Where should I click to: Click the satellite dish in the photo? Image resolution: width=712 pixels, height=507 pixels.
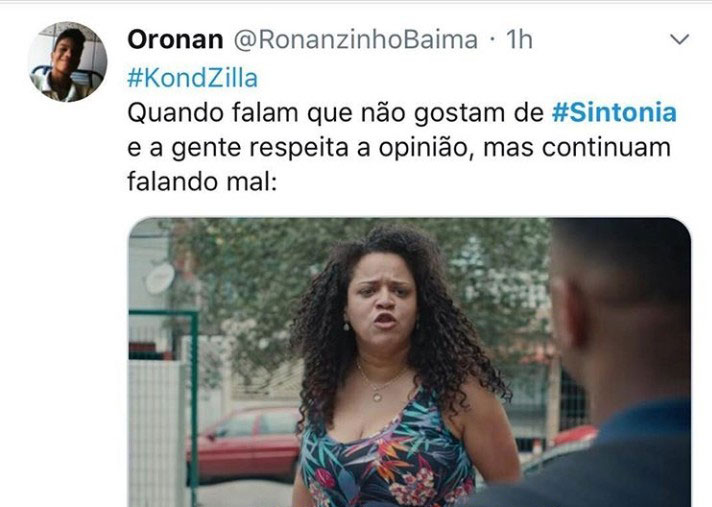click(x=160, y=278)
